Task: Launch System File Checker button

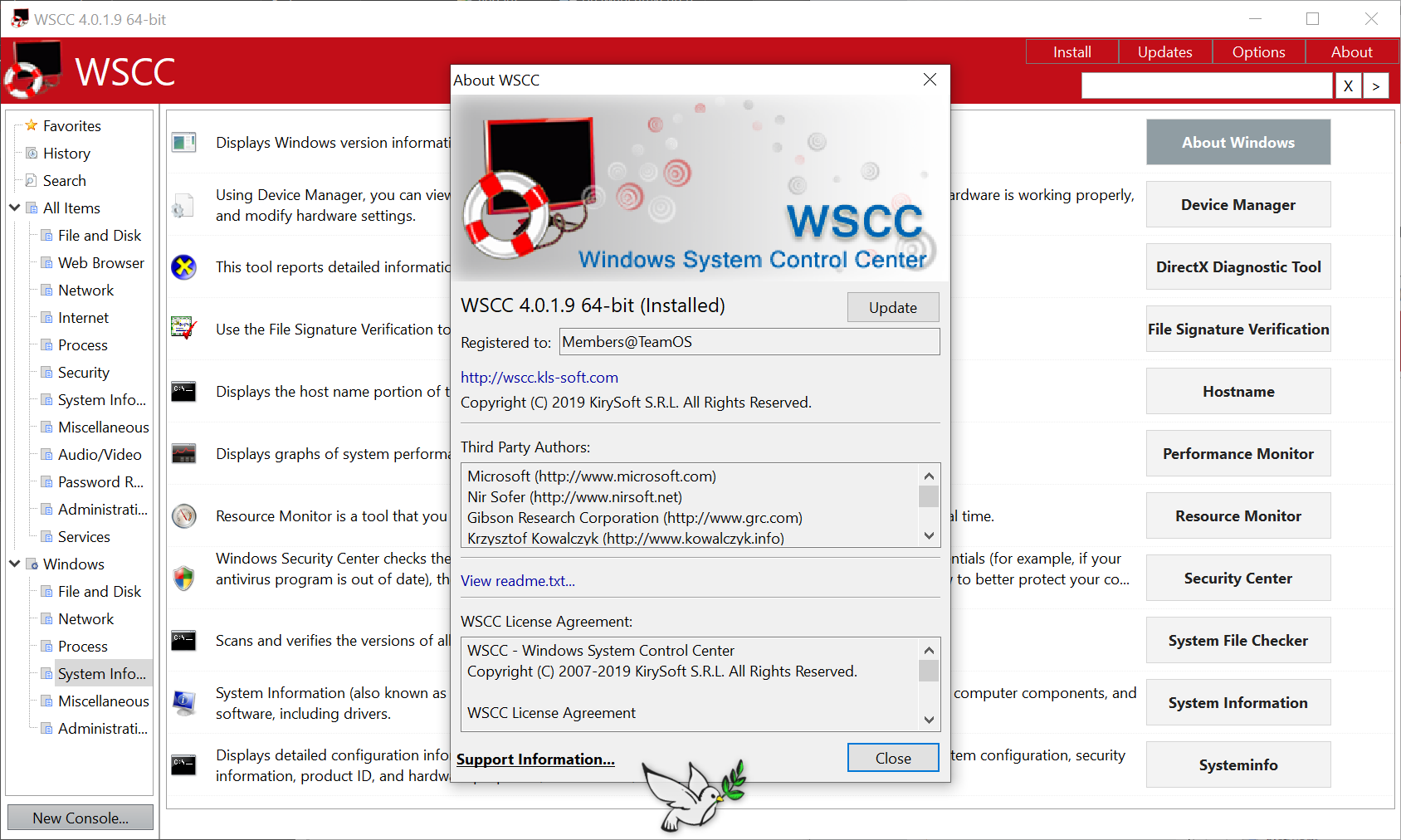Action: coord(1238,640)
